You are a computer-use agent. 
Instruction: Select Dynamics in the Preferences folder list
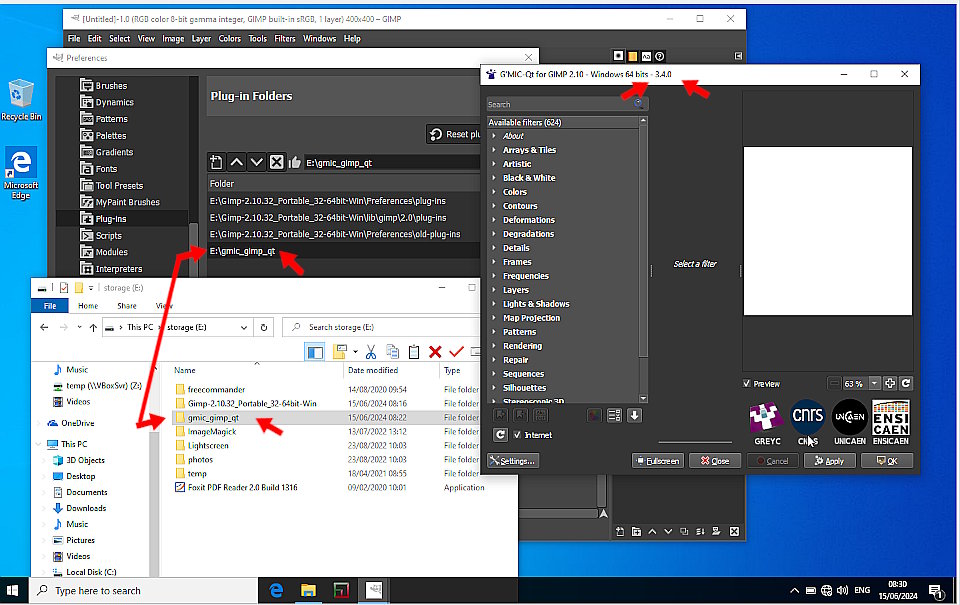(x=114, y=102)
